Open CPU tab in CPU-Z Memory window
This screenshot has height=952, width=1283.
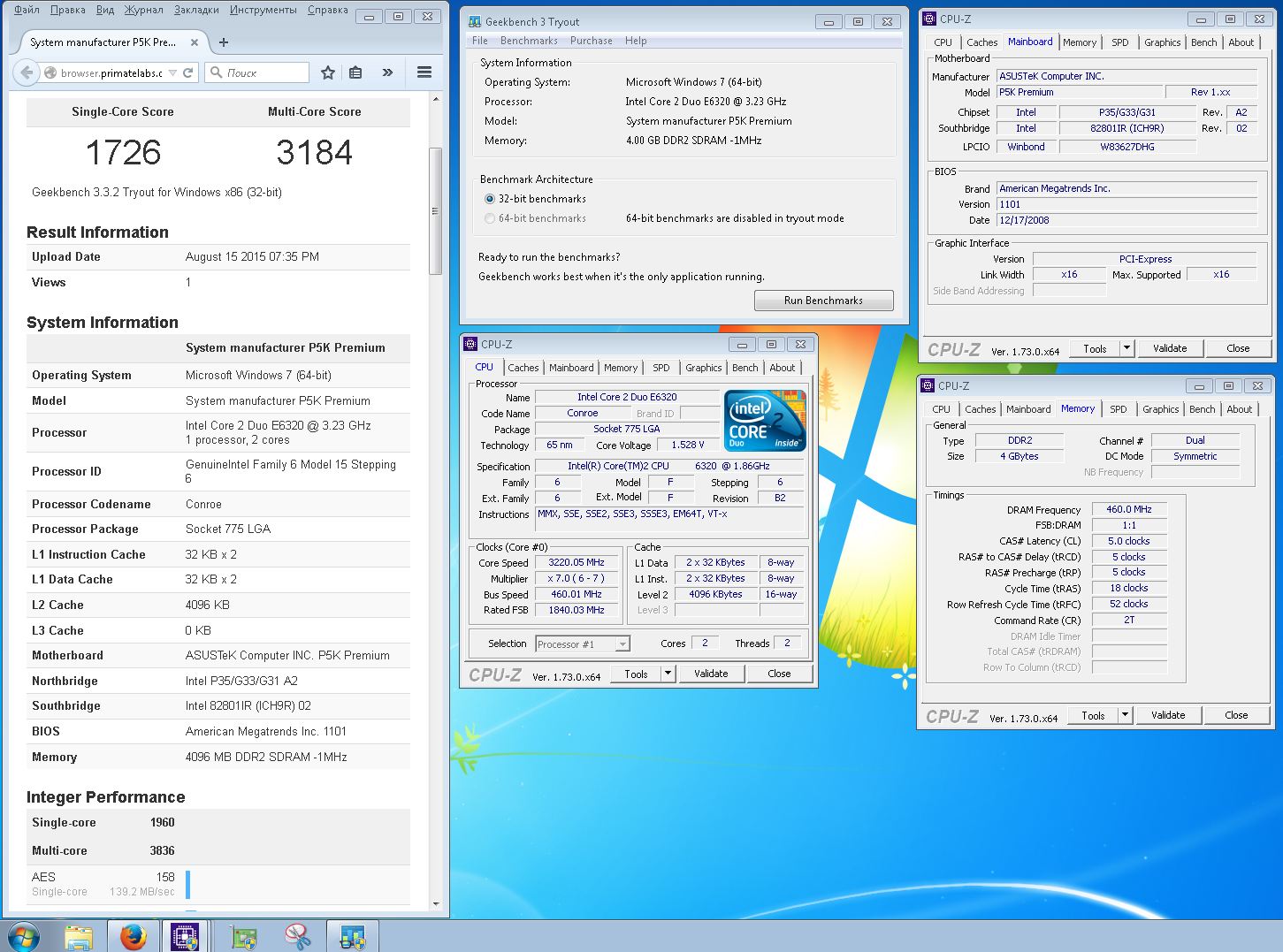click(942, 409)
